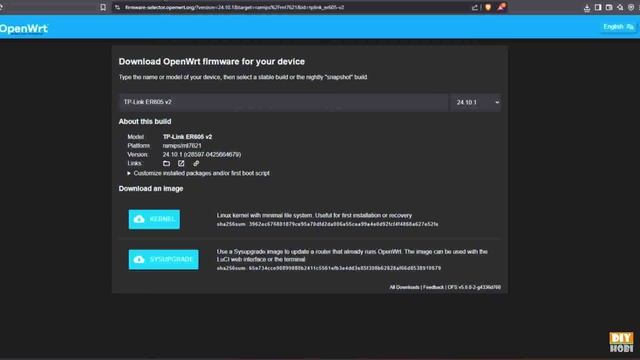Open the OFS version link in footer
640x360 pixels.
474,287
